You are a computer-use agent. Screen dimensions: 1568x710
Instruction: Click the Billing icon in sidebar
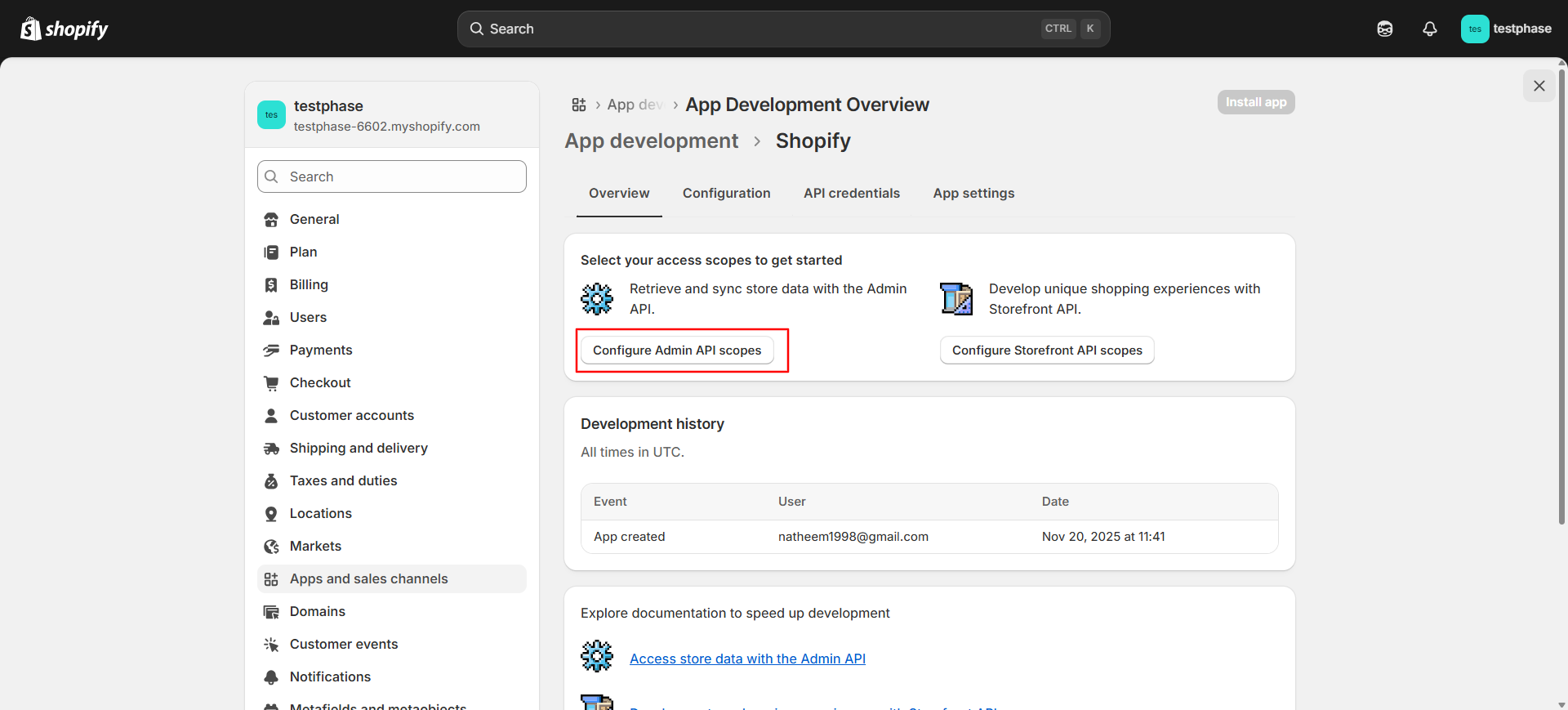pos(271,284)
